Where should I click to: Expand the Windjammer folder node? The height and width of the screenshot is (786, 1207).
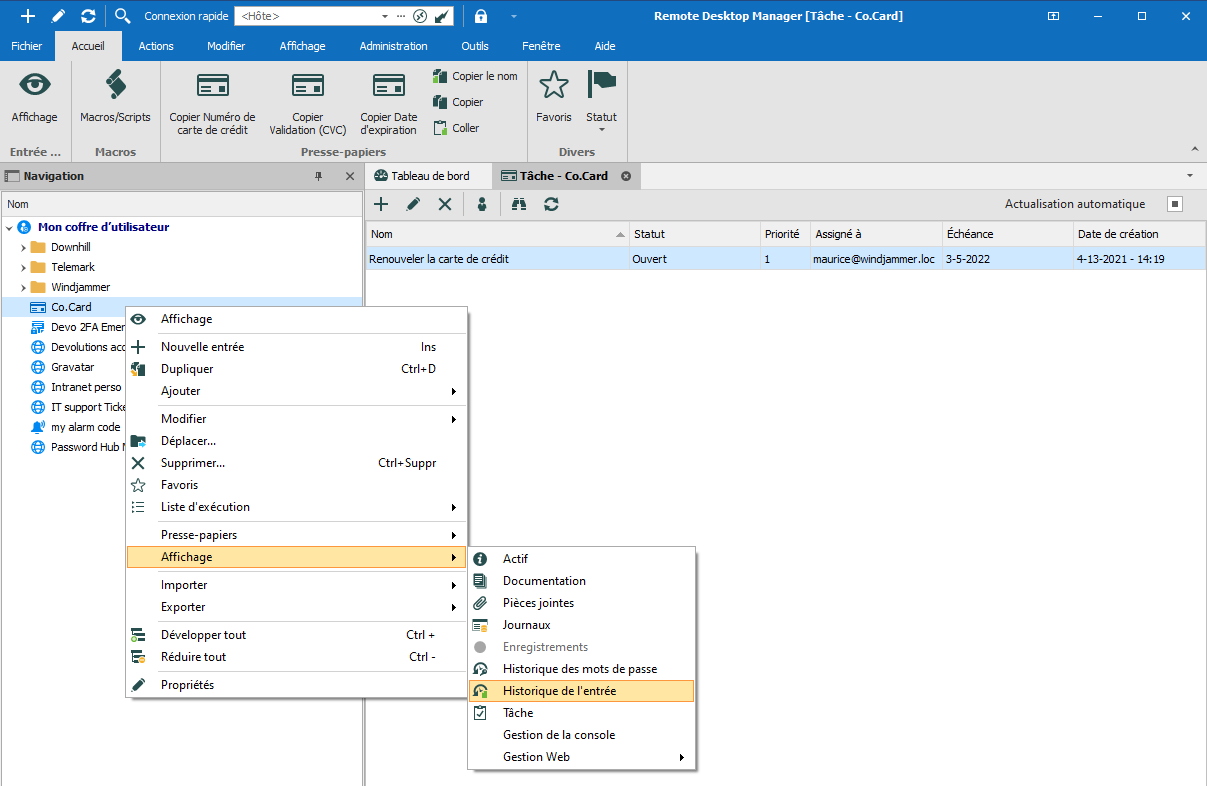tap(23, 287)
